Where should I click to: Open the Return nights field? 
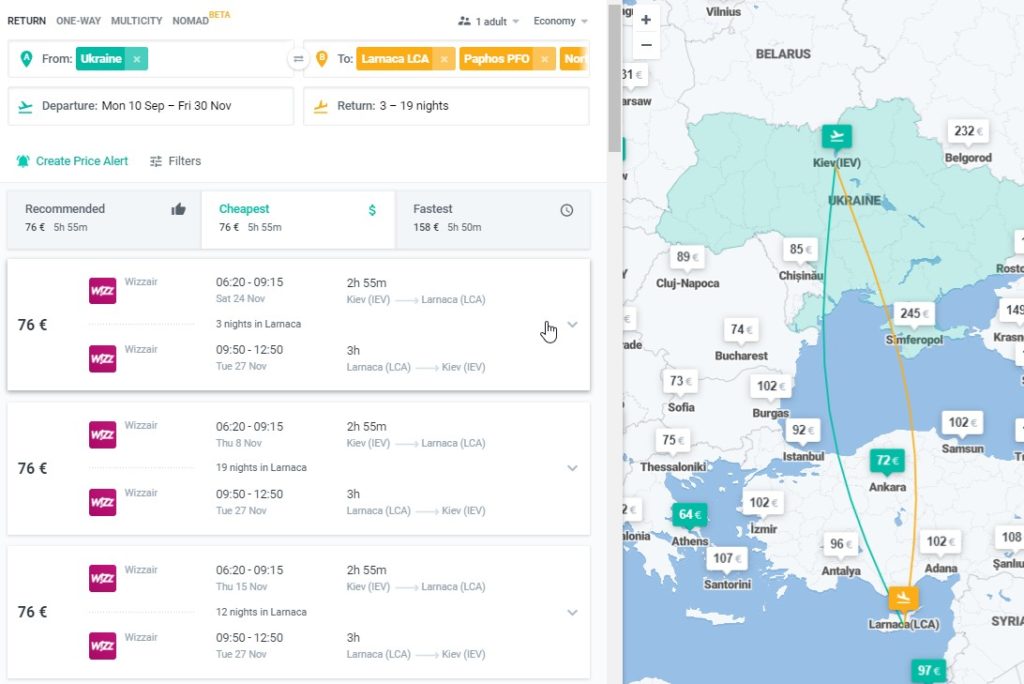(446, 106)
